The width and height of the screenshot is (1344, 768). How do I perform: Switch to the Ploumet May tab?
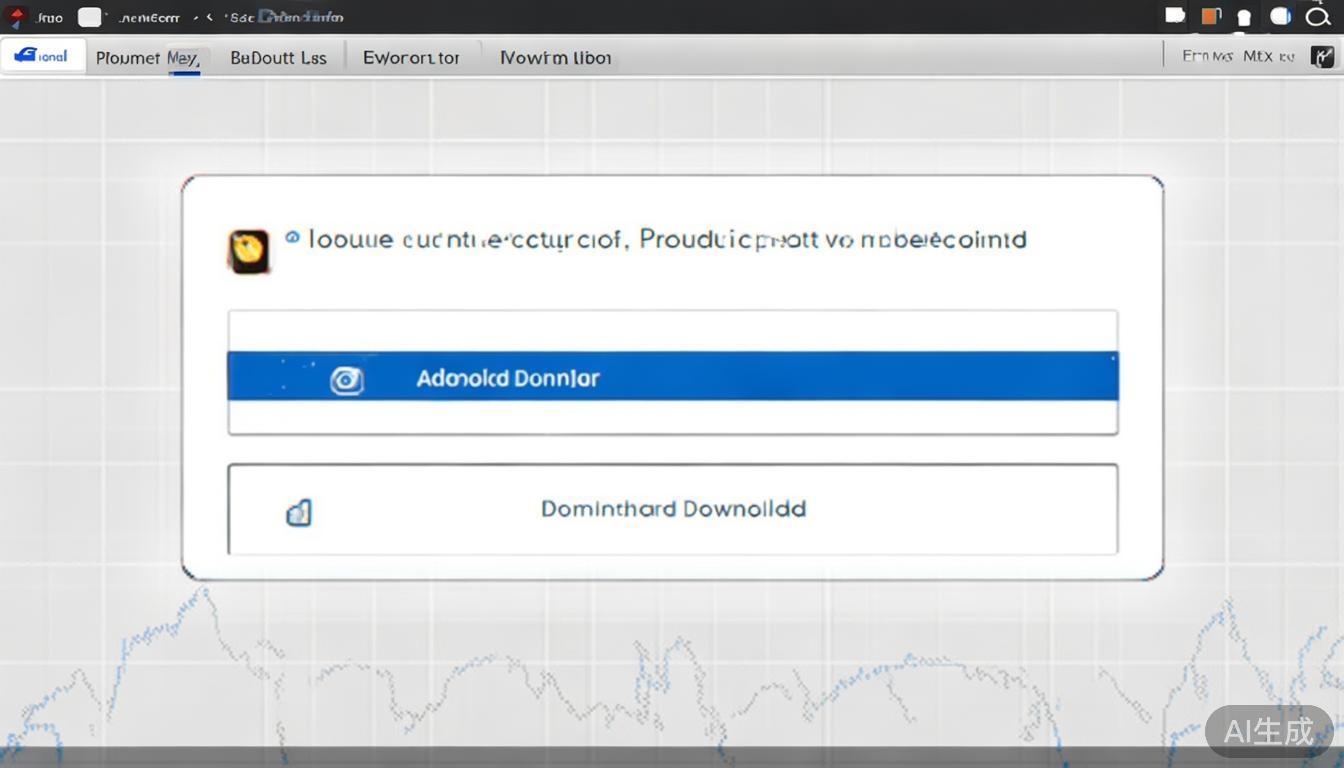147,58
